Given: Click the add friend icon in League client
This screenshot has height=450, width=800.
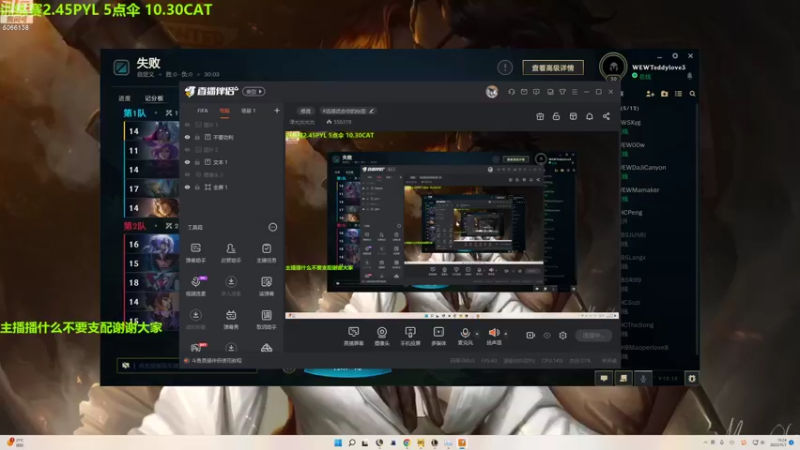Looking at the screenshot, I should (x=650, y=94).
